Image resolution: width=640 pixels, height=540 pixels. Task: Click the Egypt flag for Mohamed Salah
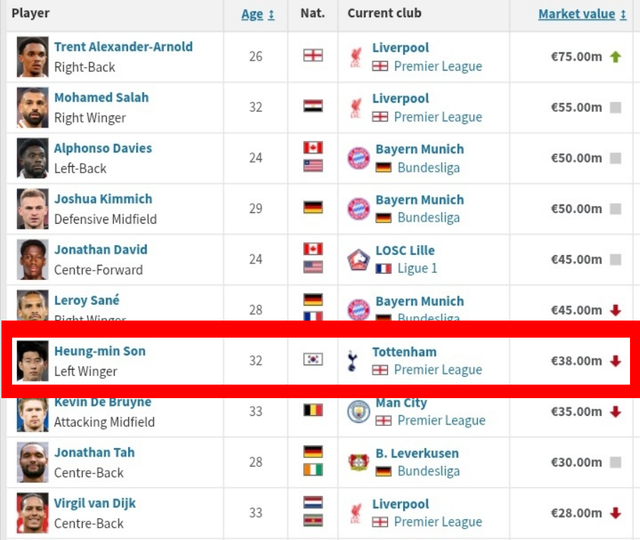313,107
